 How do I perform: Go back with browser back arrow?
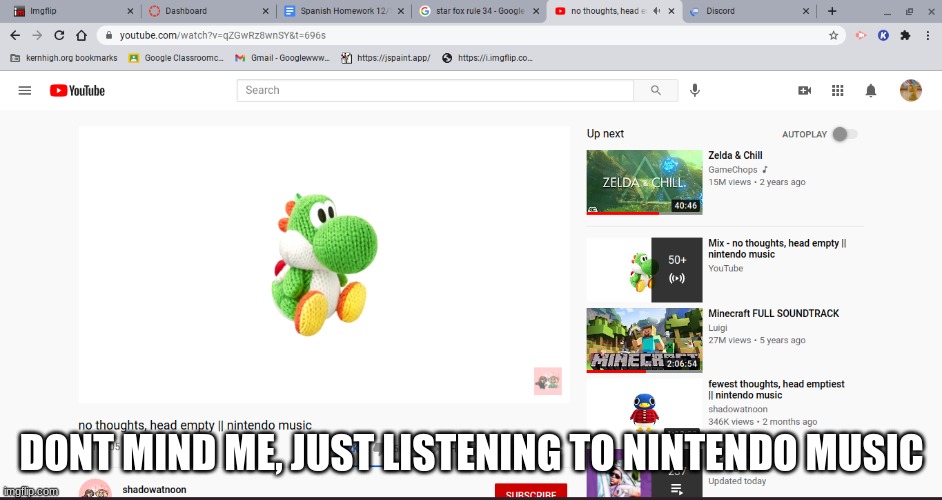pyautogui.click(x=15, y=35)
